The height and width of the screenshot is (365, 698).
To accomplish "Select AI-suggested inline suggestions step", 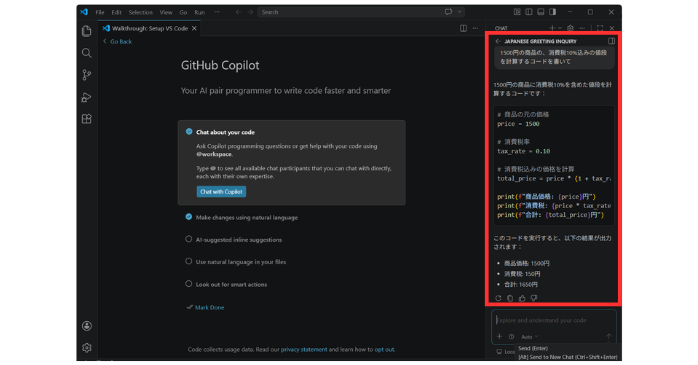I will point(239,239).
